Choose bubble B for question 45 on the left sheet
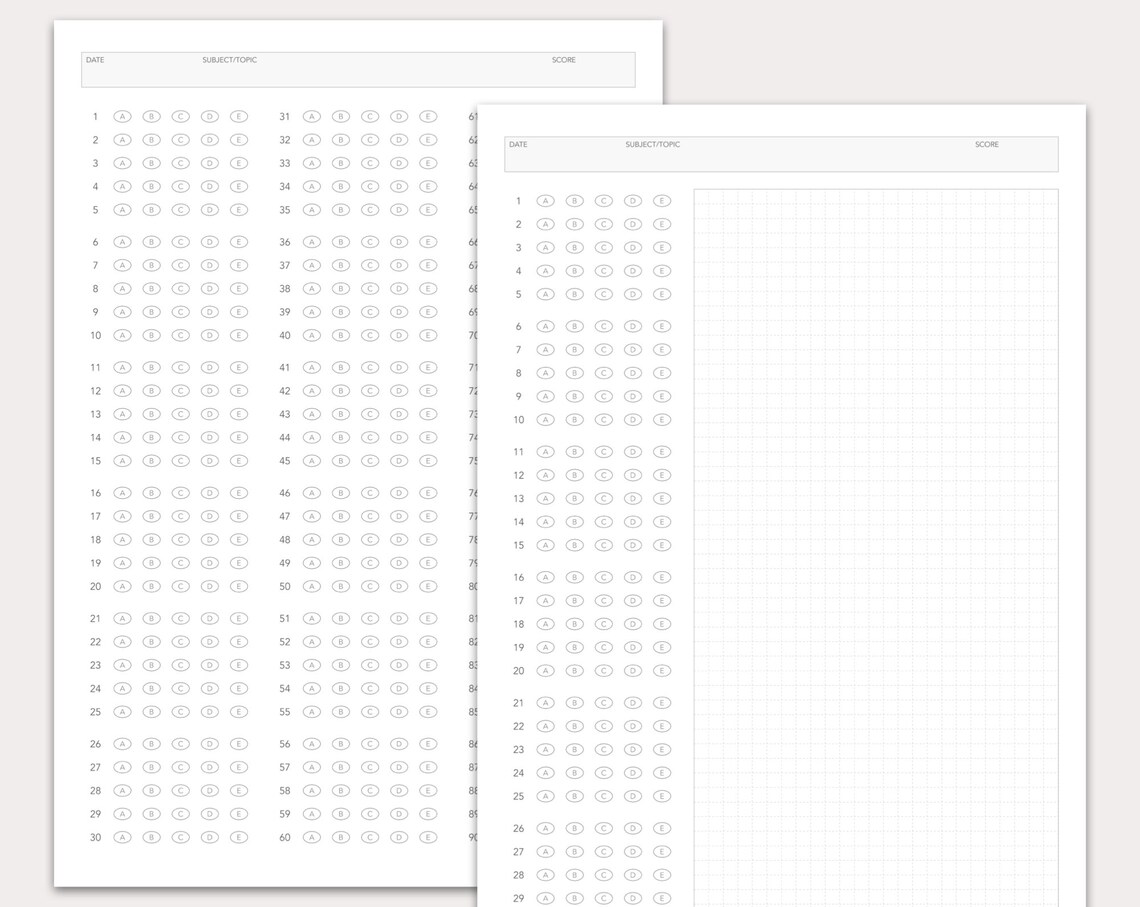The width and height of the screenshot is (1140, 907). (341, 461)
